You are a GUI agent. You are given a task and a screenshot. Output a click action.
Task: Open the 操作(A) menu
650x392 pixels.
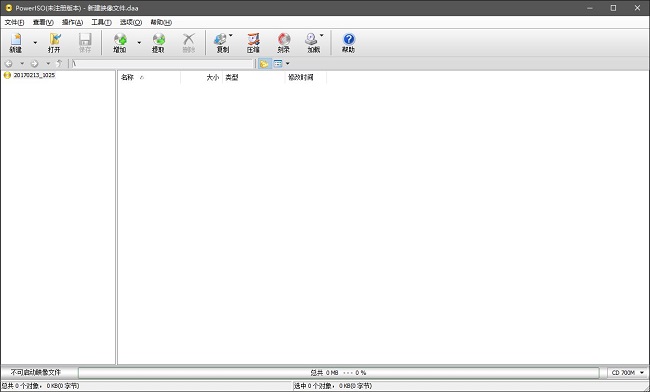pos(72,22)
